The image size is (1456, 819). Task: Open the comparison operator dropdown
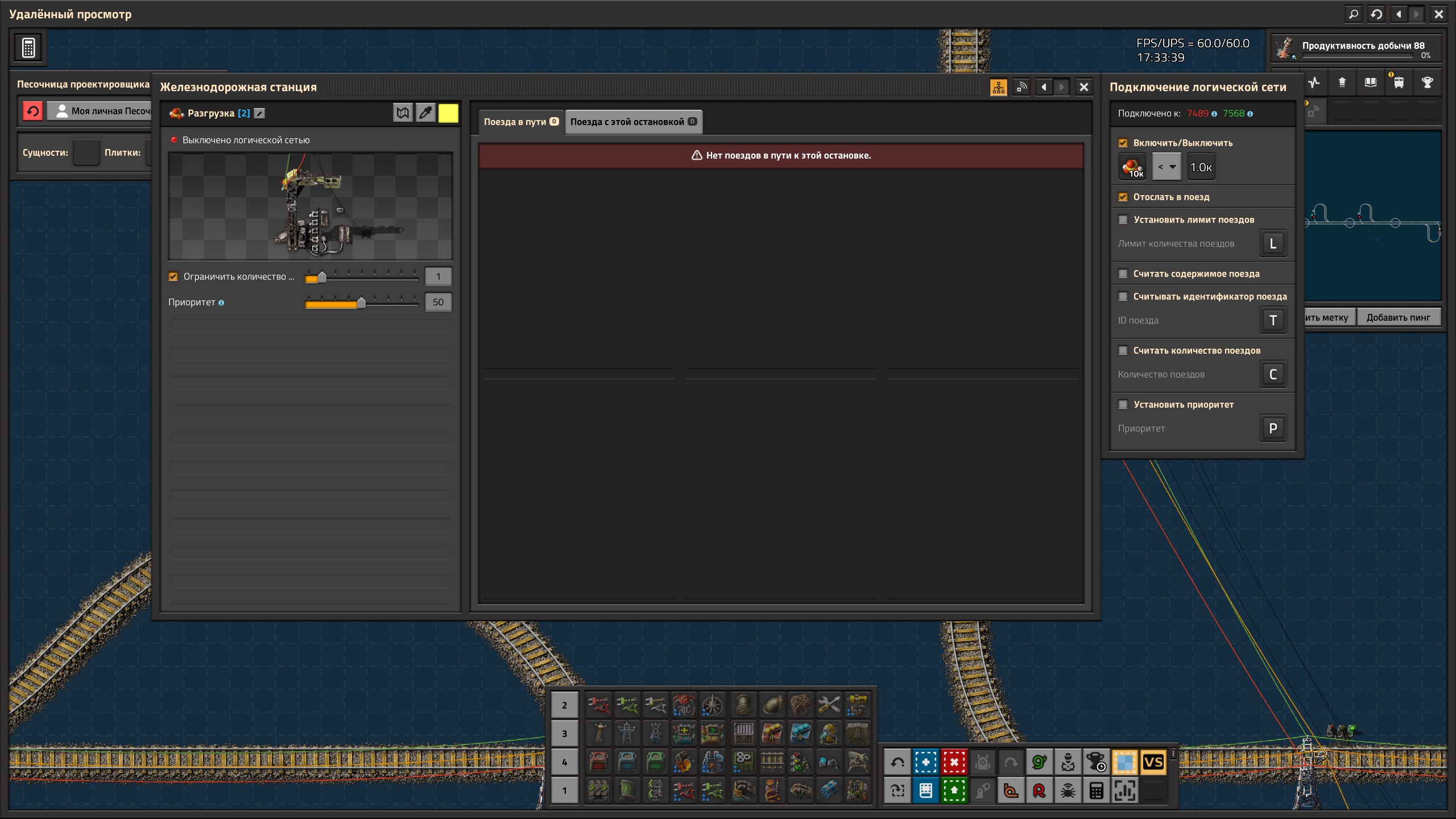1166,167
